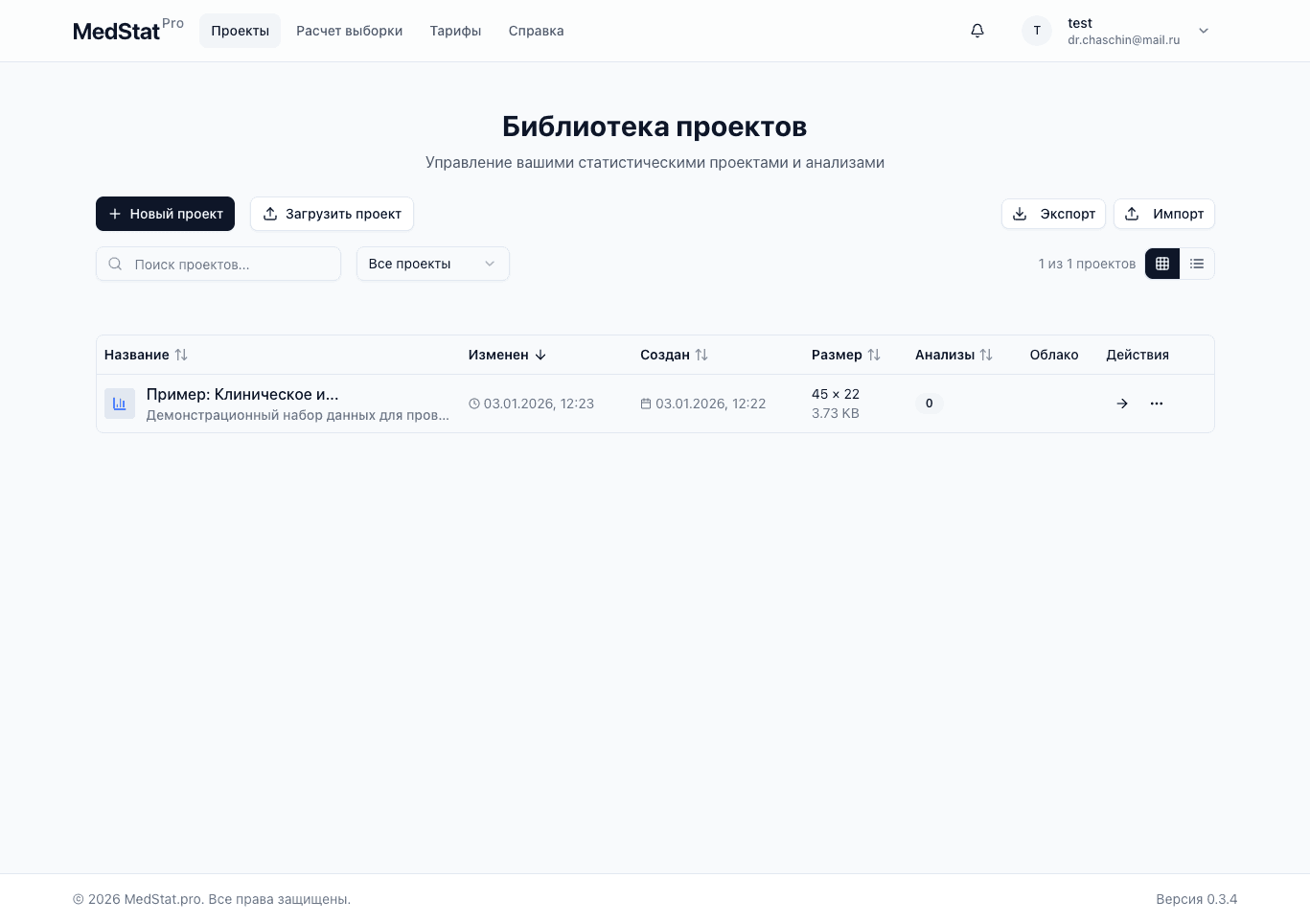Click the project description Демонстрационный набор данных

coord(297,415)
